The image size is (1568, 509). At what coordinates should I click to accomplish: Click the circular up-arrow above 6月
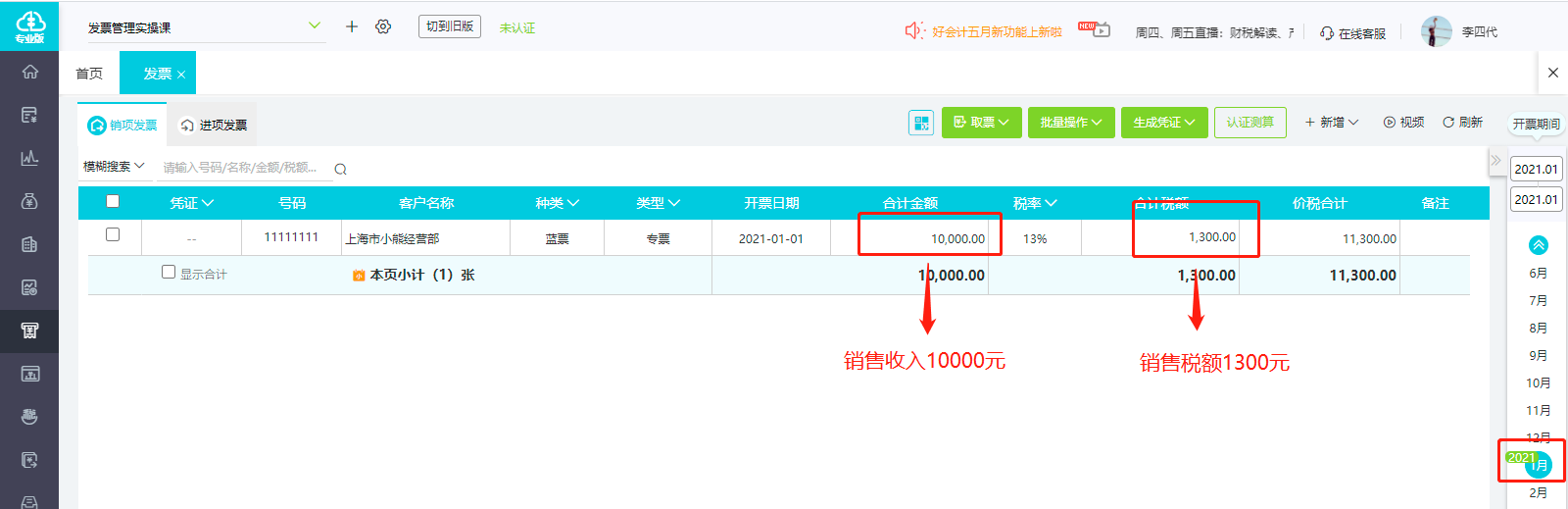1539,245
